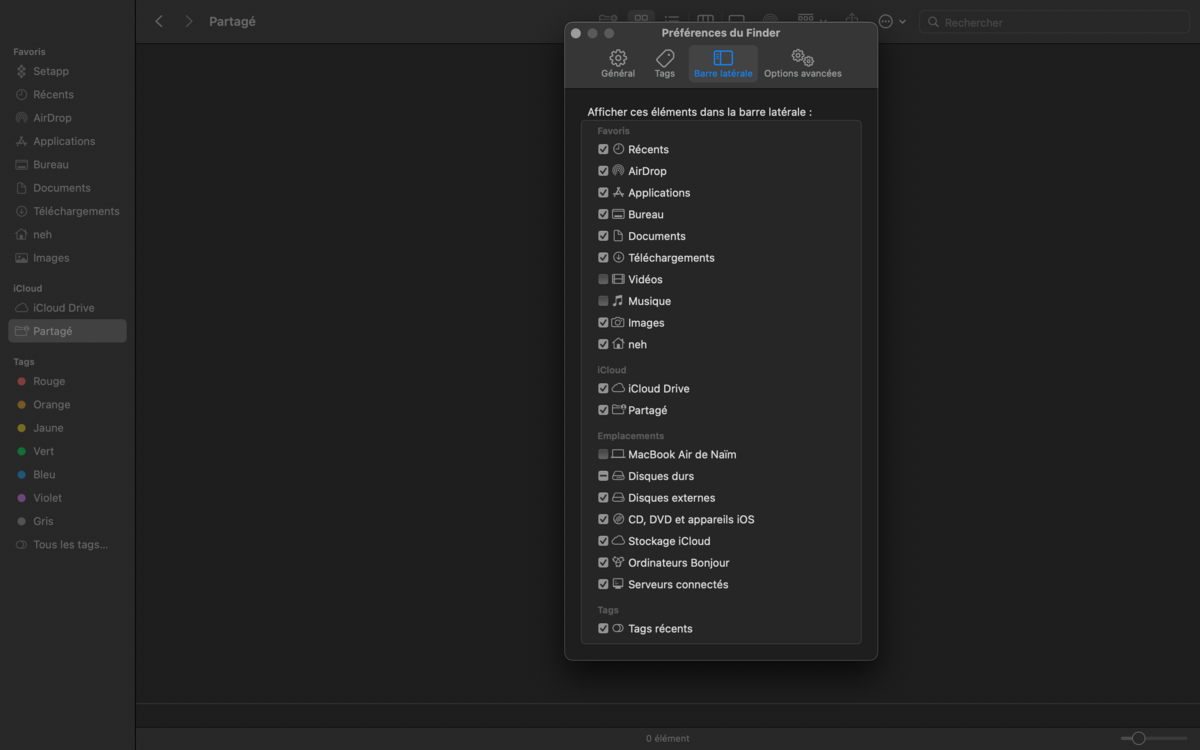This screenshot has height=750, width=1200.
Task: Select the Barre latérale preferences tab
Action: pyautogui.click(x=723, y=64)
